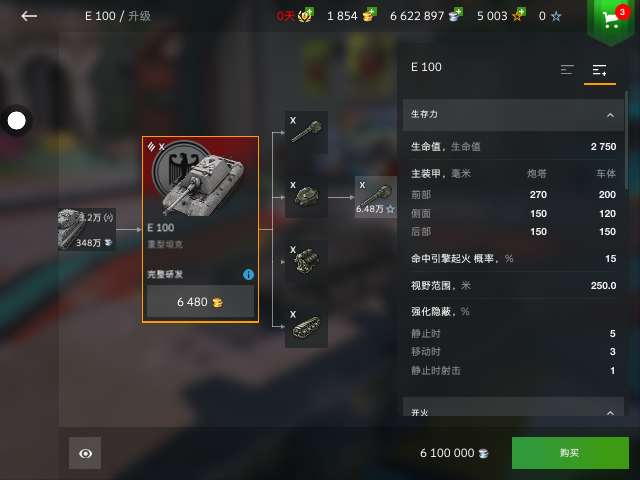The width and height of the screenshot is (640, 480).
Task: Open the shopping cart with 3 items
Action: point(611,18)
